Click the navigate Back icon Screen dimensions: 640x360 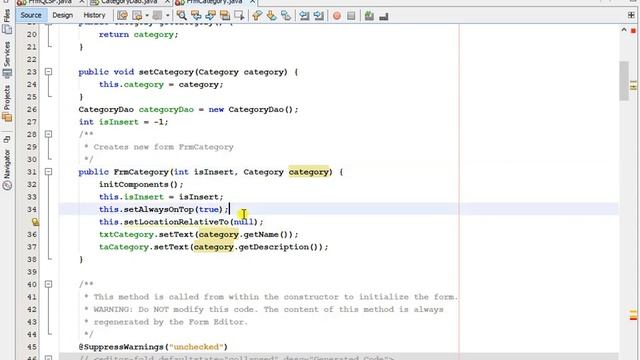[x=137, y=16]
